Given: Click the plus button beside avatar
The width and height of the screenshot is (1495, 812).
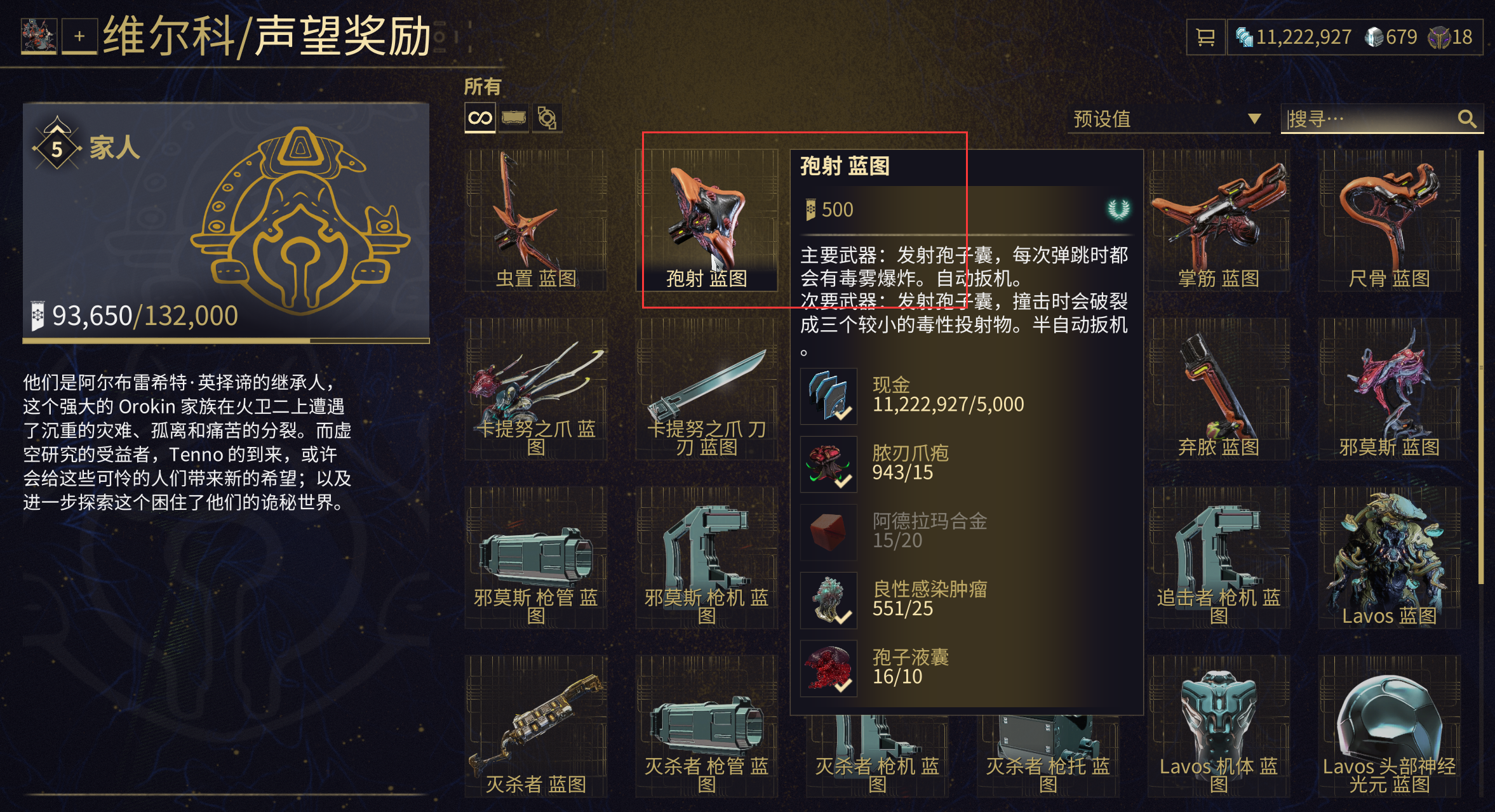Looking at the screenshot, I should (79, 36).
